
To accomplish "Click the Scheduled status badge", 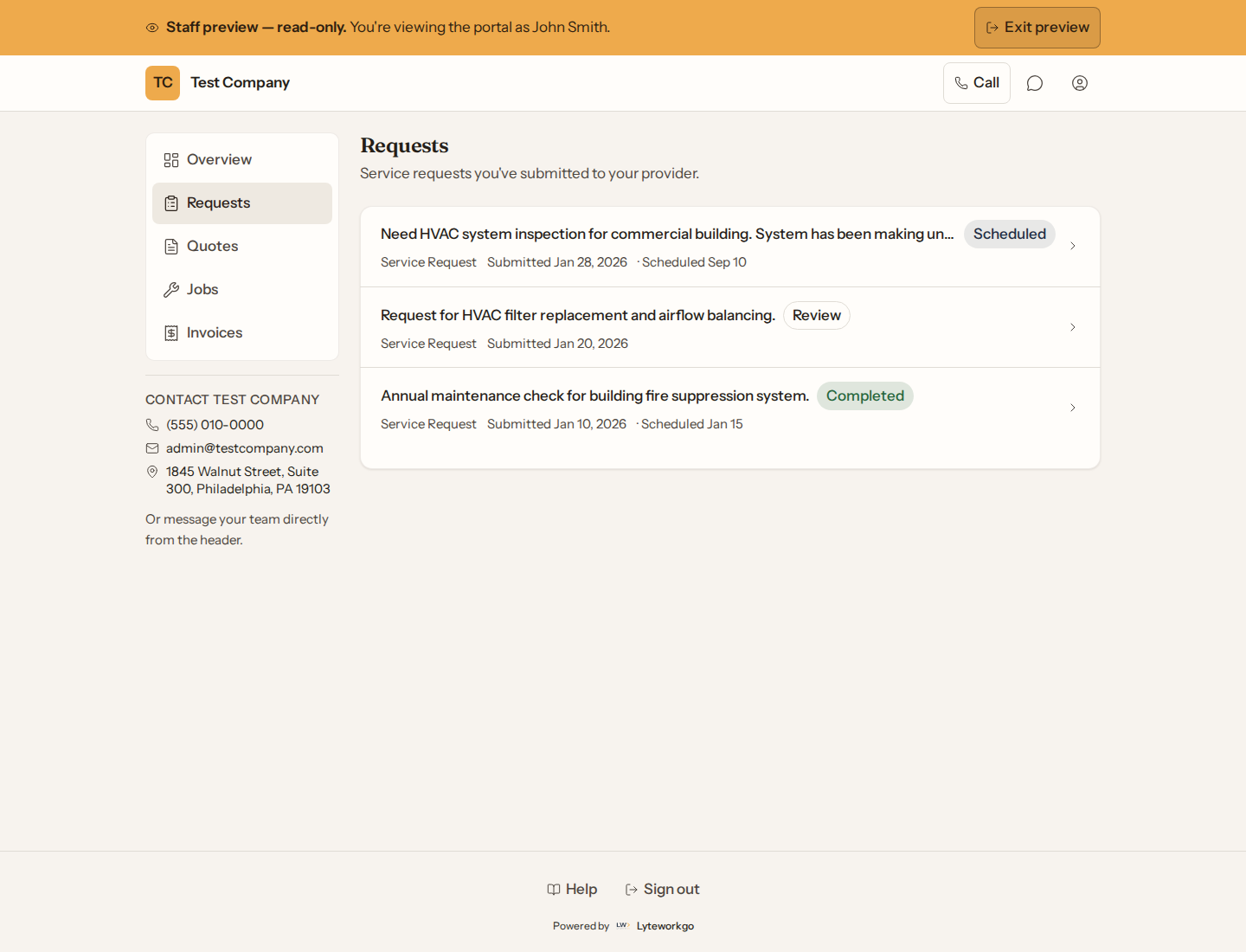I will click(1010, 234).
